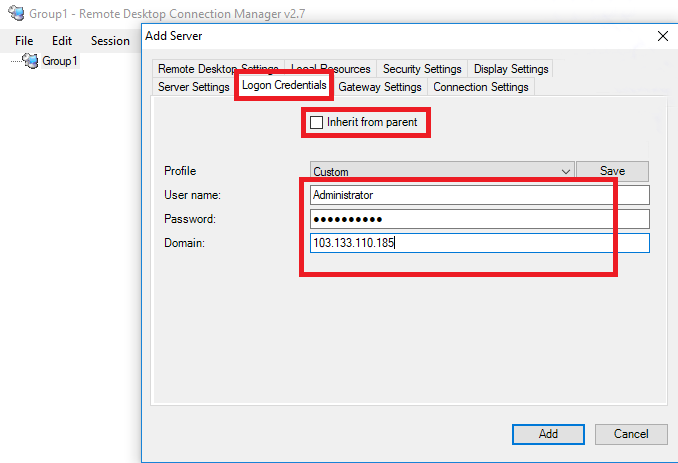The height and width of the screenshot is (463, 678).
Task: Select the Logon Credentials tab
Action: point(284,85)
